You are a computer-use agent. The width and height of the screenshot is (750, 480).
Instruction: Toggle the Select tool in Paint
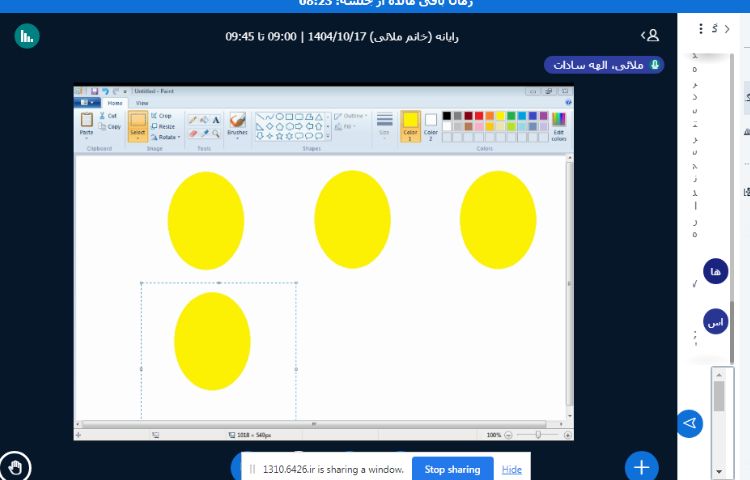pyautogui.click(x=138, y=125)
